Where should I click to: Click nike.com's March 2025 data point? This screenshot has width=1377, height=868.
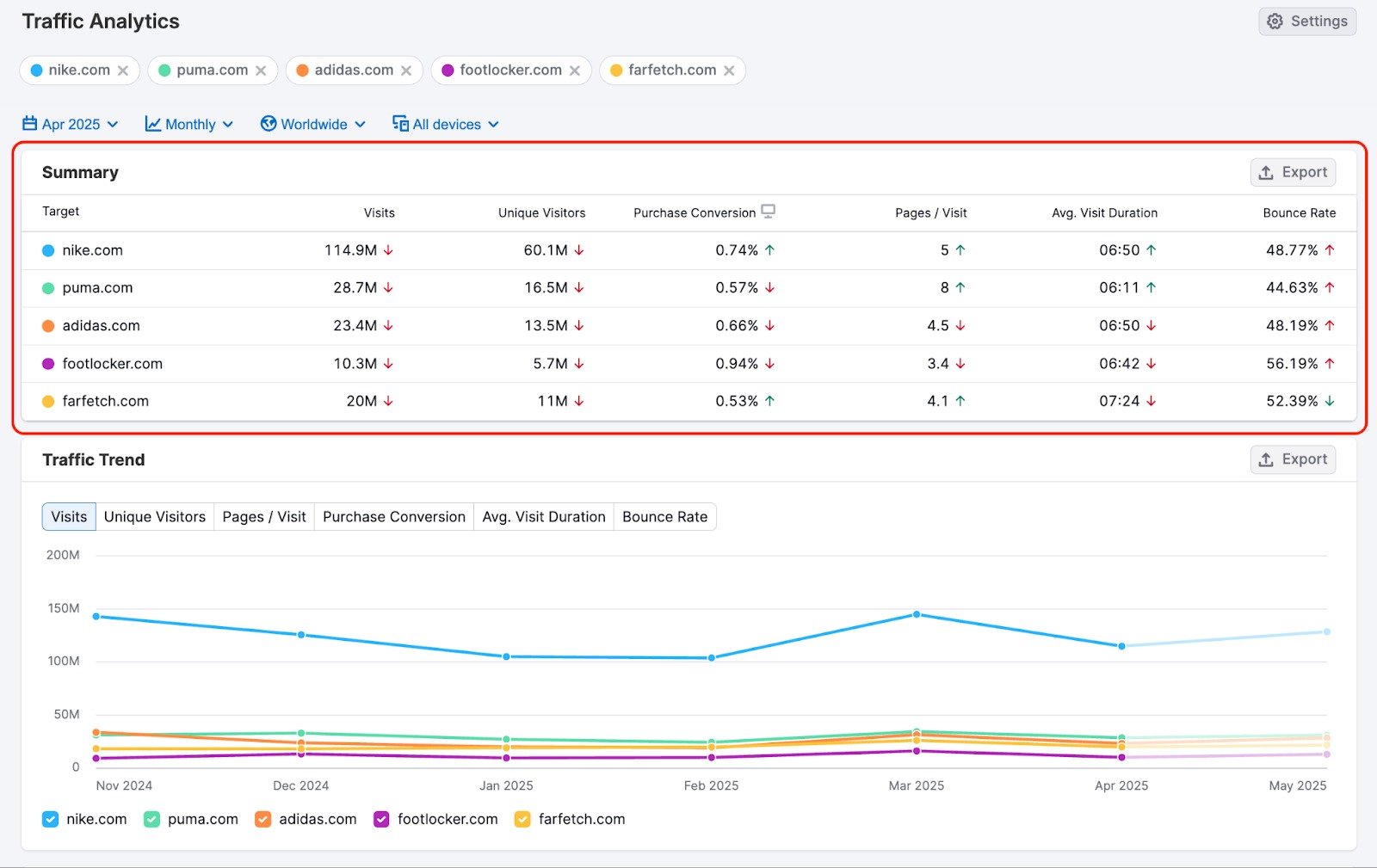click(915, 614)
